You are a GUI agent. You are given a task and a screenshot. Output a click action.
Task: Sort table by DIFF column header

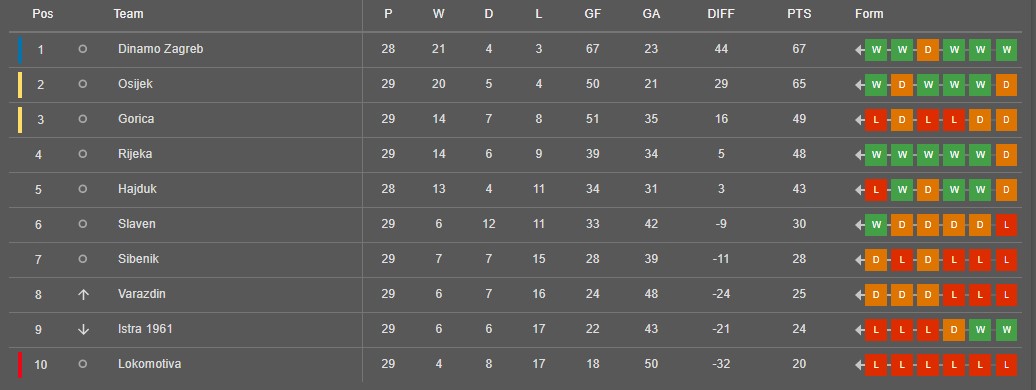pos(721,14)
